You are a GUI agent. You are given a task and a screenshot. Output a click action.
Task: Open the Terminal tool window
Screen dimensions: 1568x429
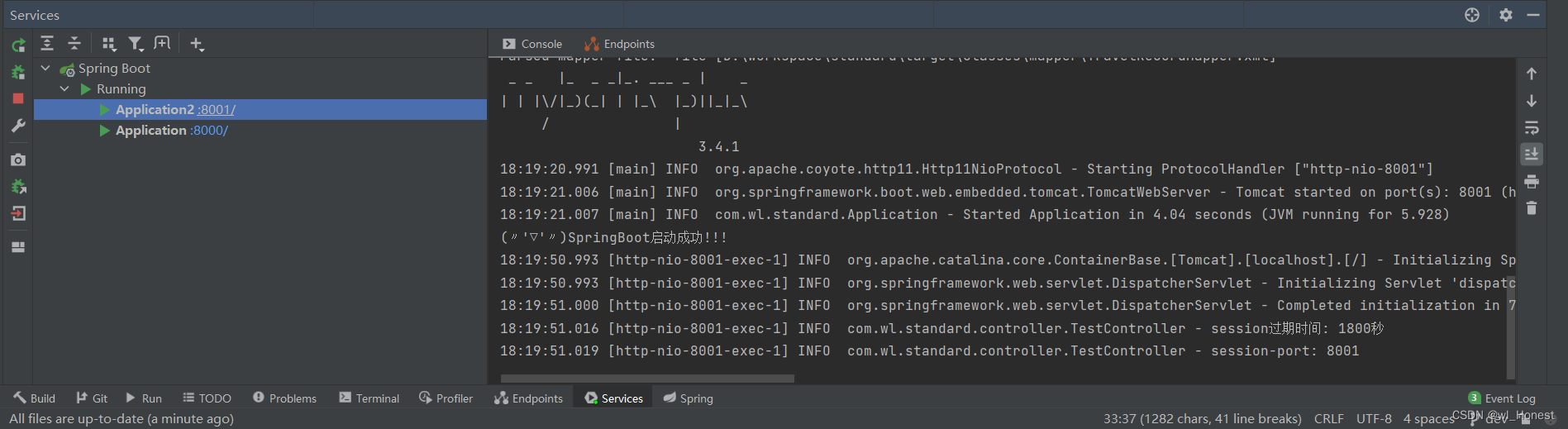click(369, 398)
